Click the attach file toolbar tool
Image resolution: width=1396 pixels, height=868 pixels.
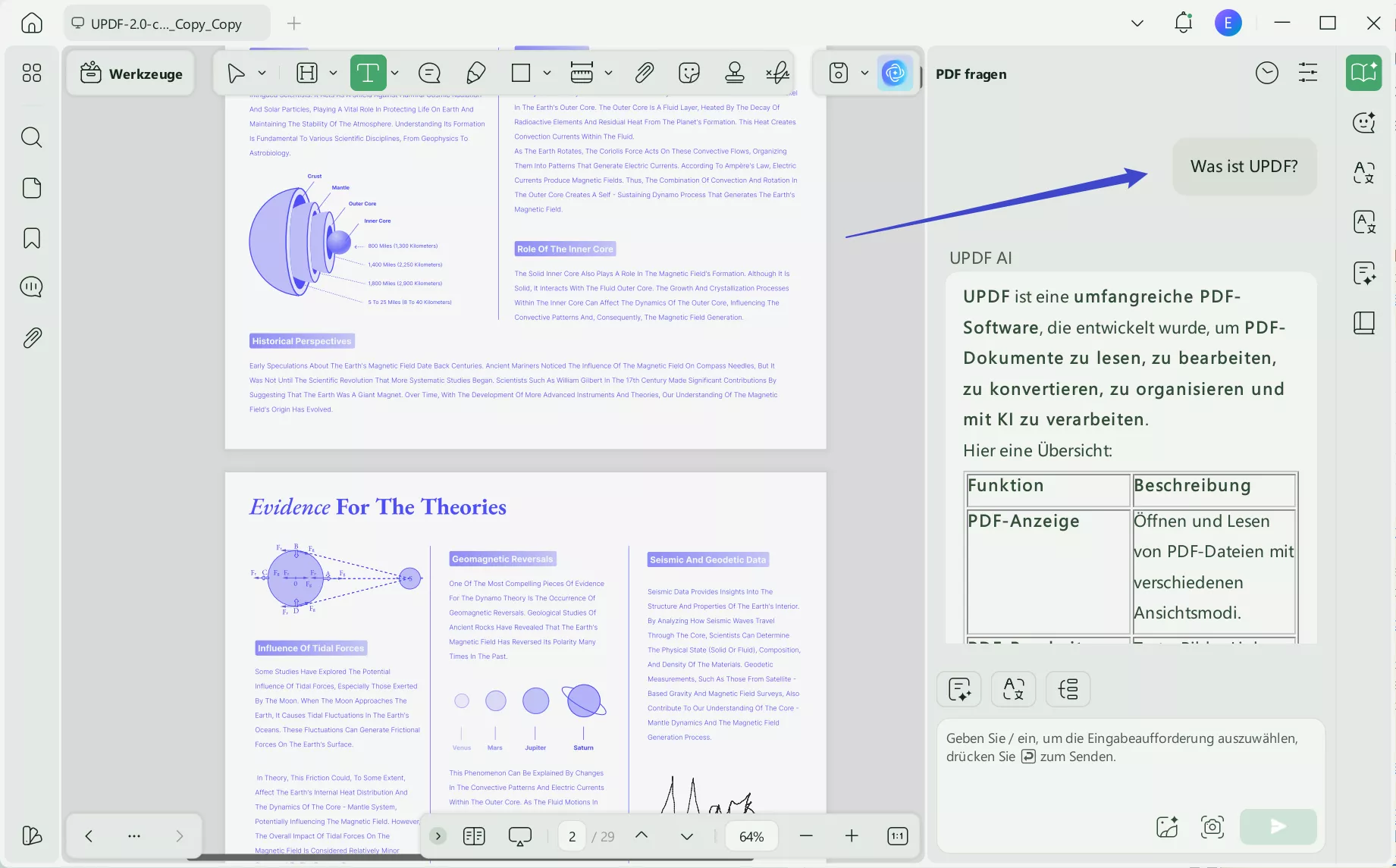(x=644, y=73)
